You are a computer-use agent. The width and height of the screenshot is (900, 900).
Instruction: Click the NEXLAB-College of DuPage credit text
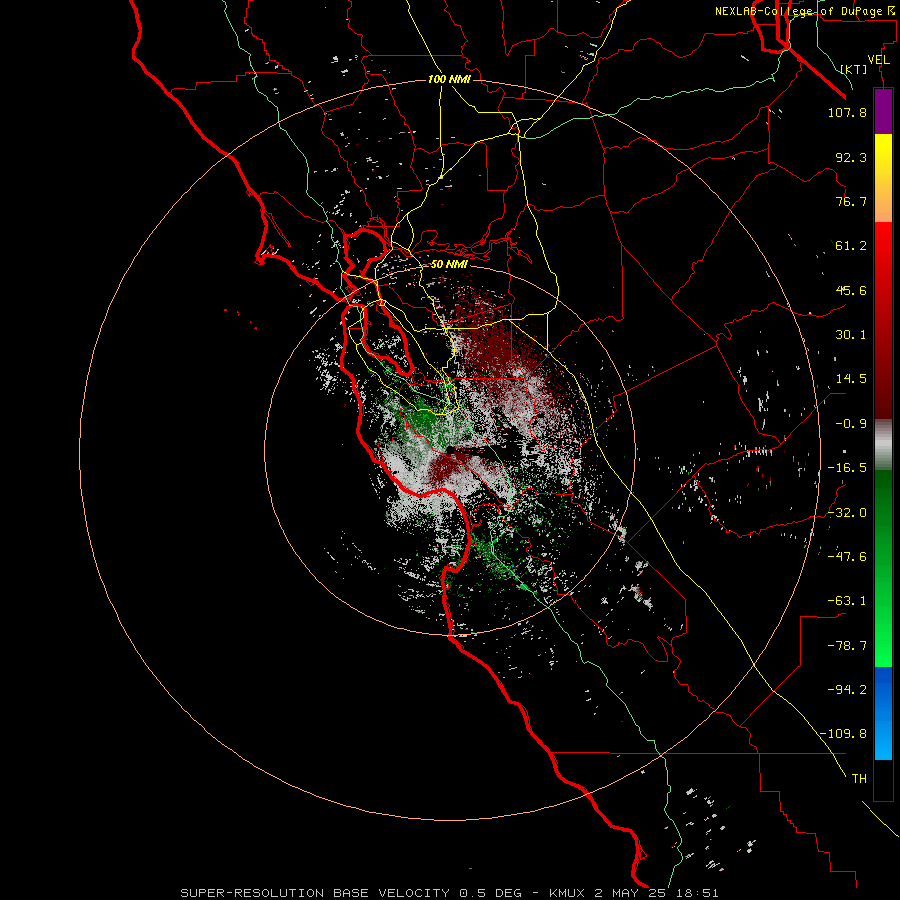tap(806, 11)
